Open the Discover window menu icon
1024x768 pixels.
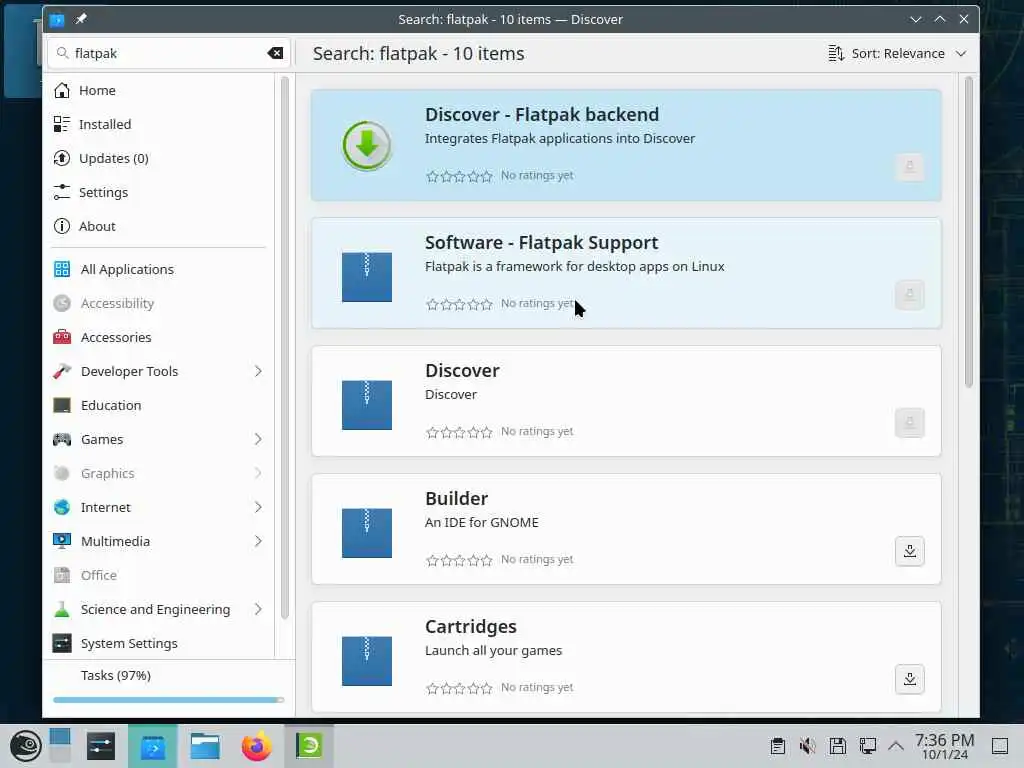coord(57,20)
